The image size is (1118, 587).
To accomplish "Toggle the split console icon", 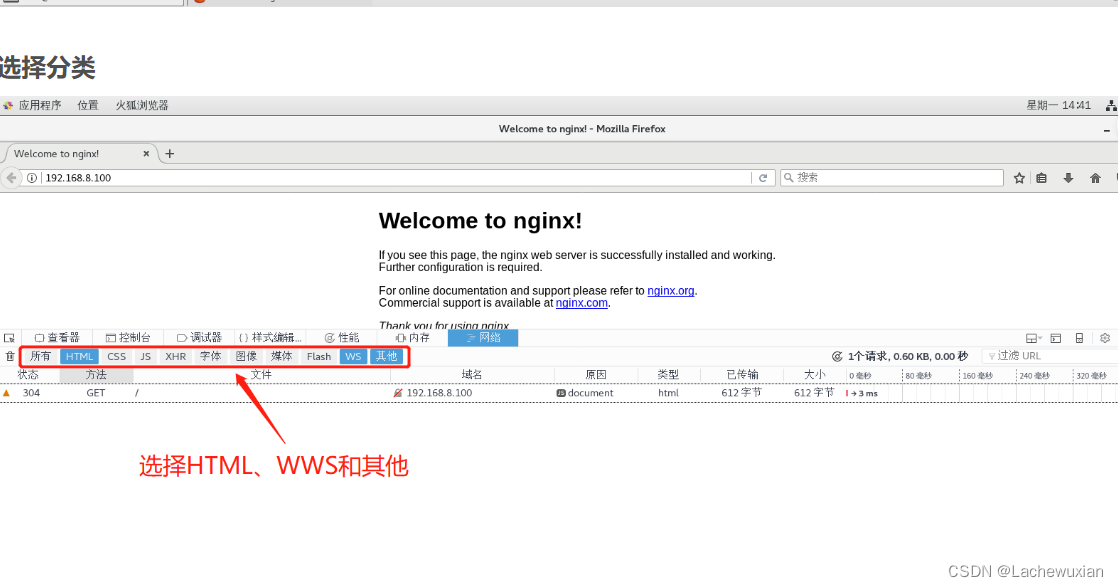I will coord(1056,338).
